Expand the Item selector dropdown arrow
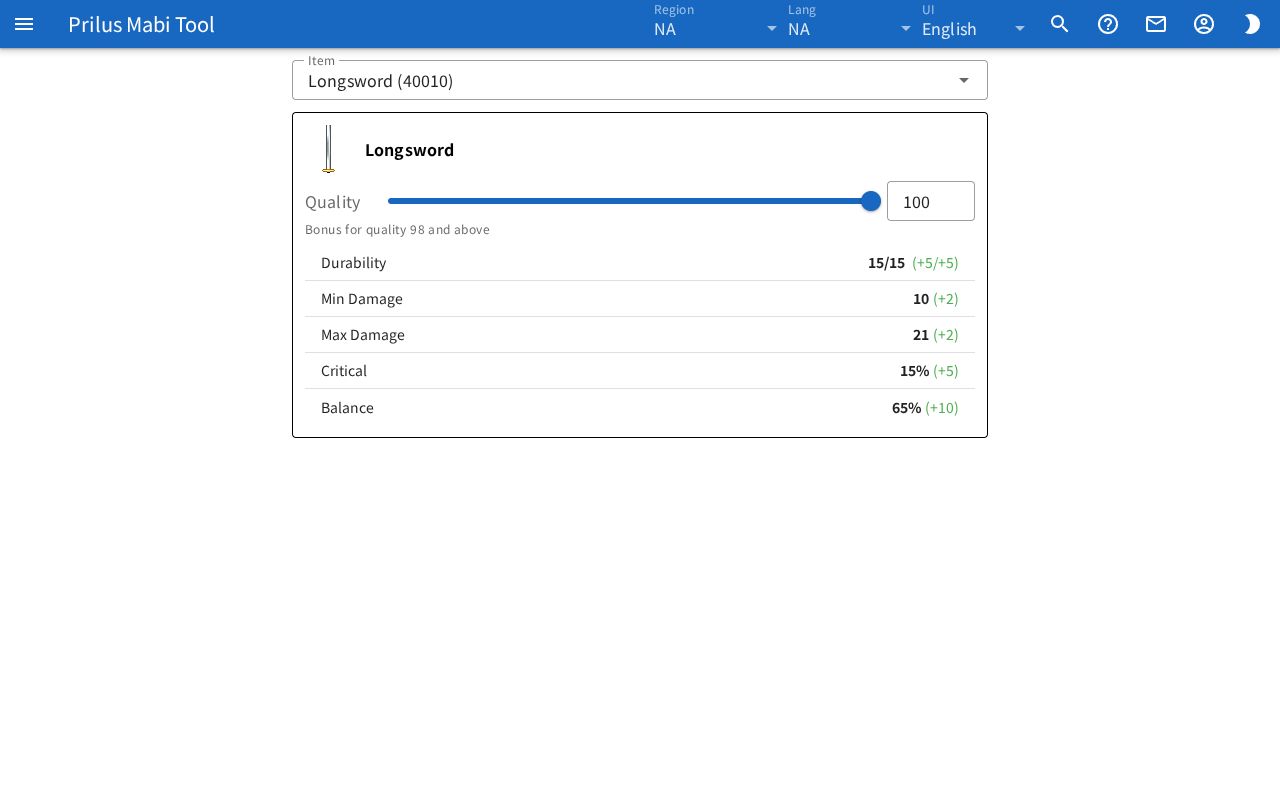 point(964,80)
